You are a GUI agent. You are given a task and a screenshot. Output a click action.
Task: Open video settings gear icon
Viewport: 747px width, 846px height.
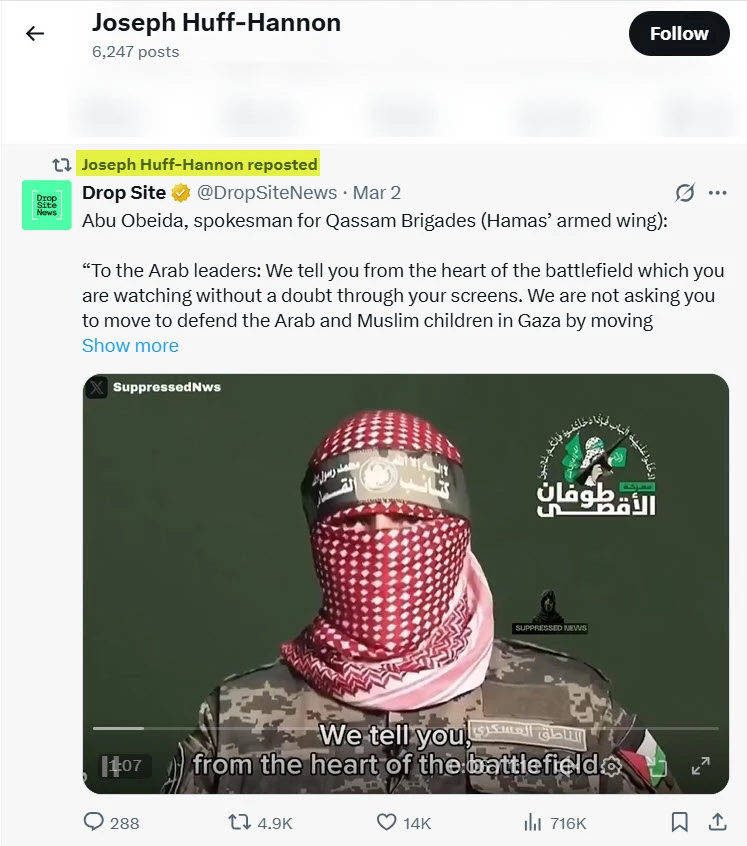[x=611, y=766]
